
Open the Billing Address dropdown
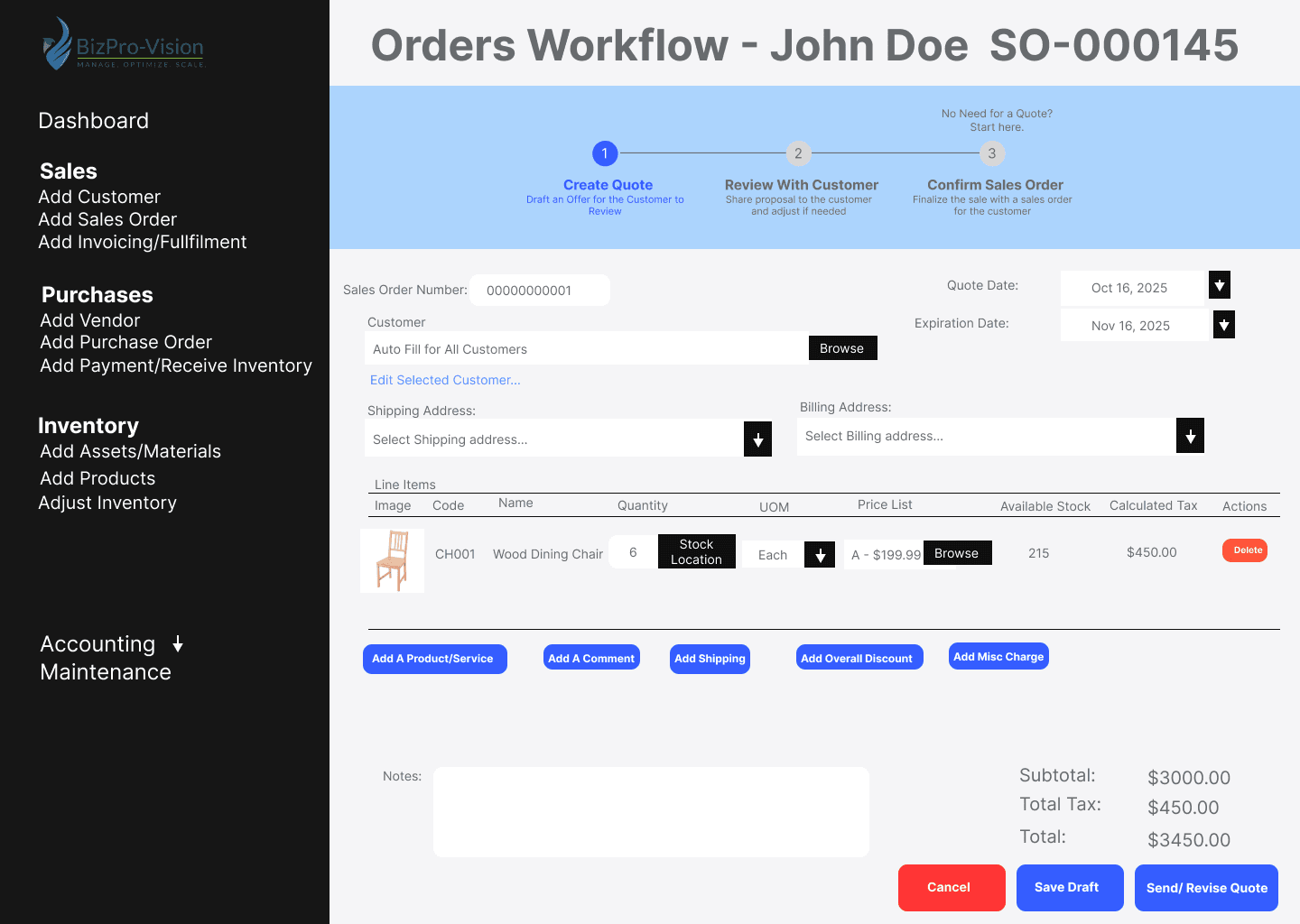pos(1190,435)
